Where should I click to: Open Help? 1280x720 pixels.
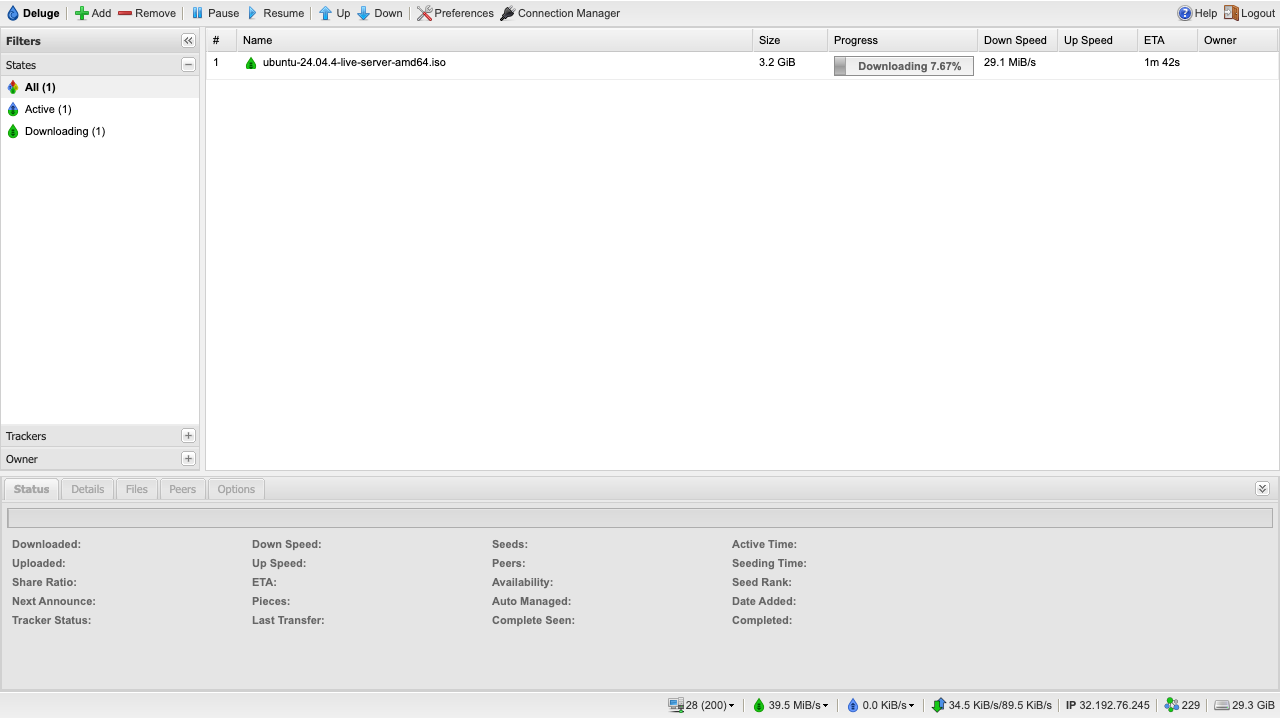[x=1197, y=13]
